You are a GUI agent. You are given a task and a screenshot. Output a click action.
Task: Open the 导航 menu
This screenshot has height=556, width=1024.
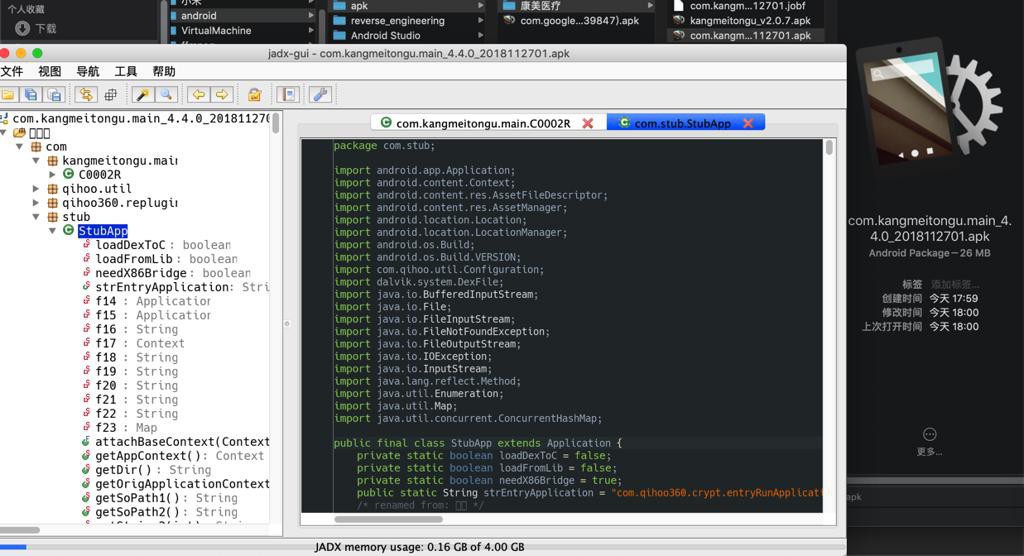tap(88, 71)
